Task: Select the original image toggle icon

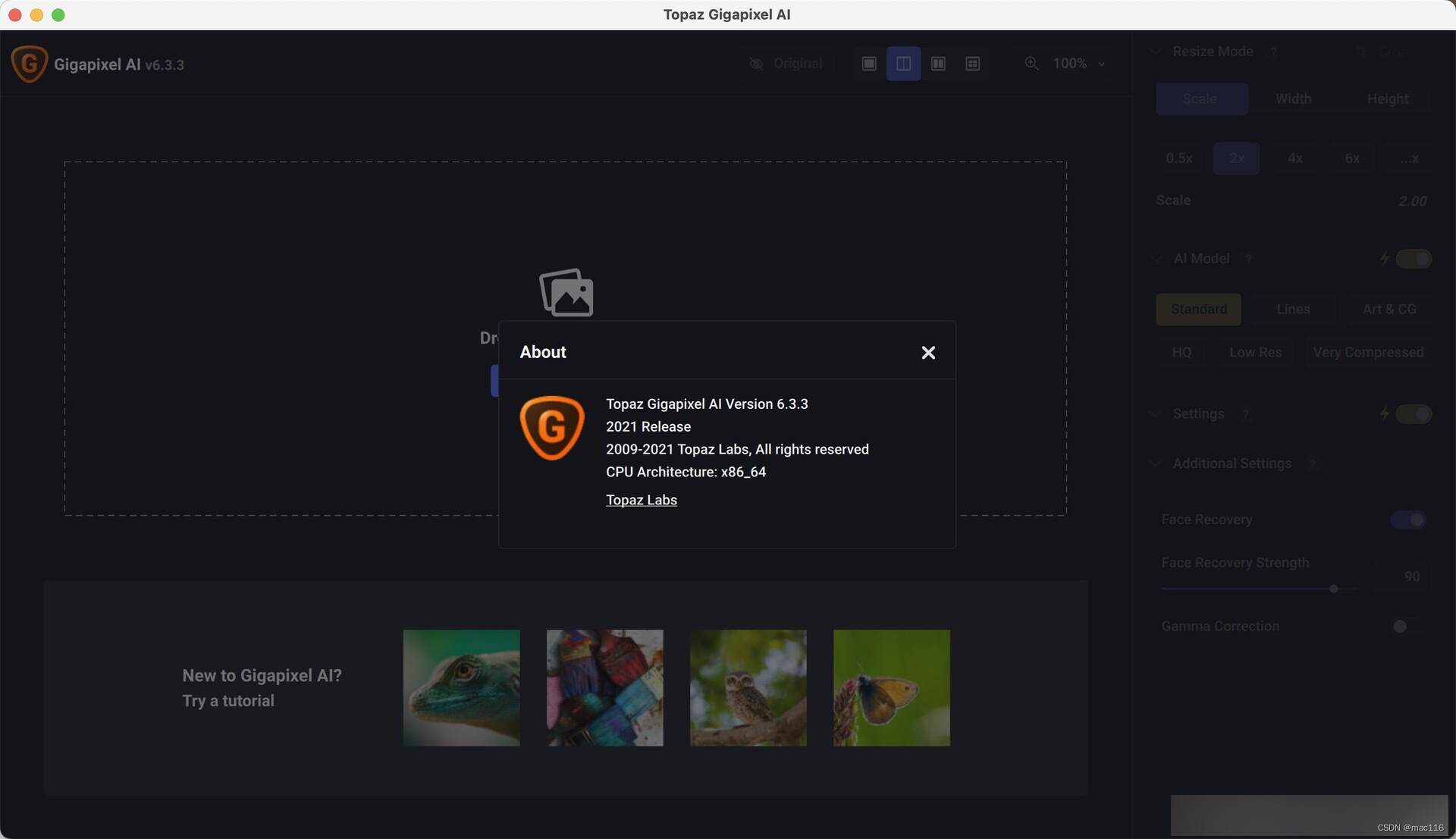Action: (757, 63)
